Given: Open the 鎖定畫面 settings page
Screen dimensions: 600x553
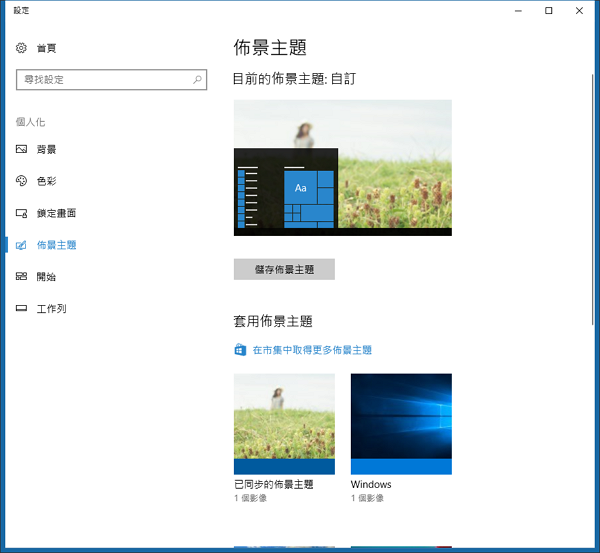Looking at the screenshot, I should pyautogui.click(x=56, y=213).
